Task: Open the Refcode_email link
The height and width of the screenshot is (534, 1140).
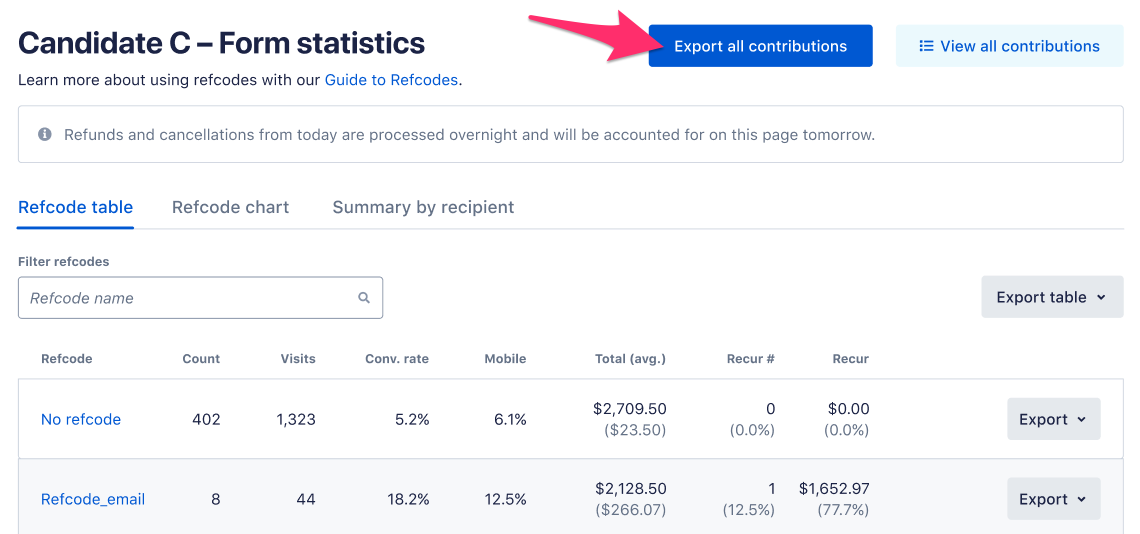Action: click(x=93, y=499)
